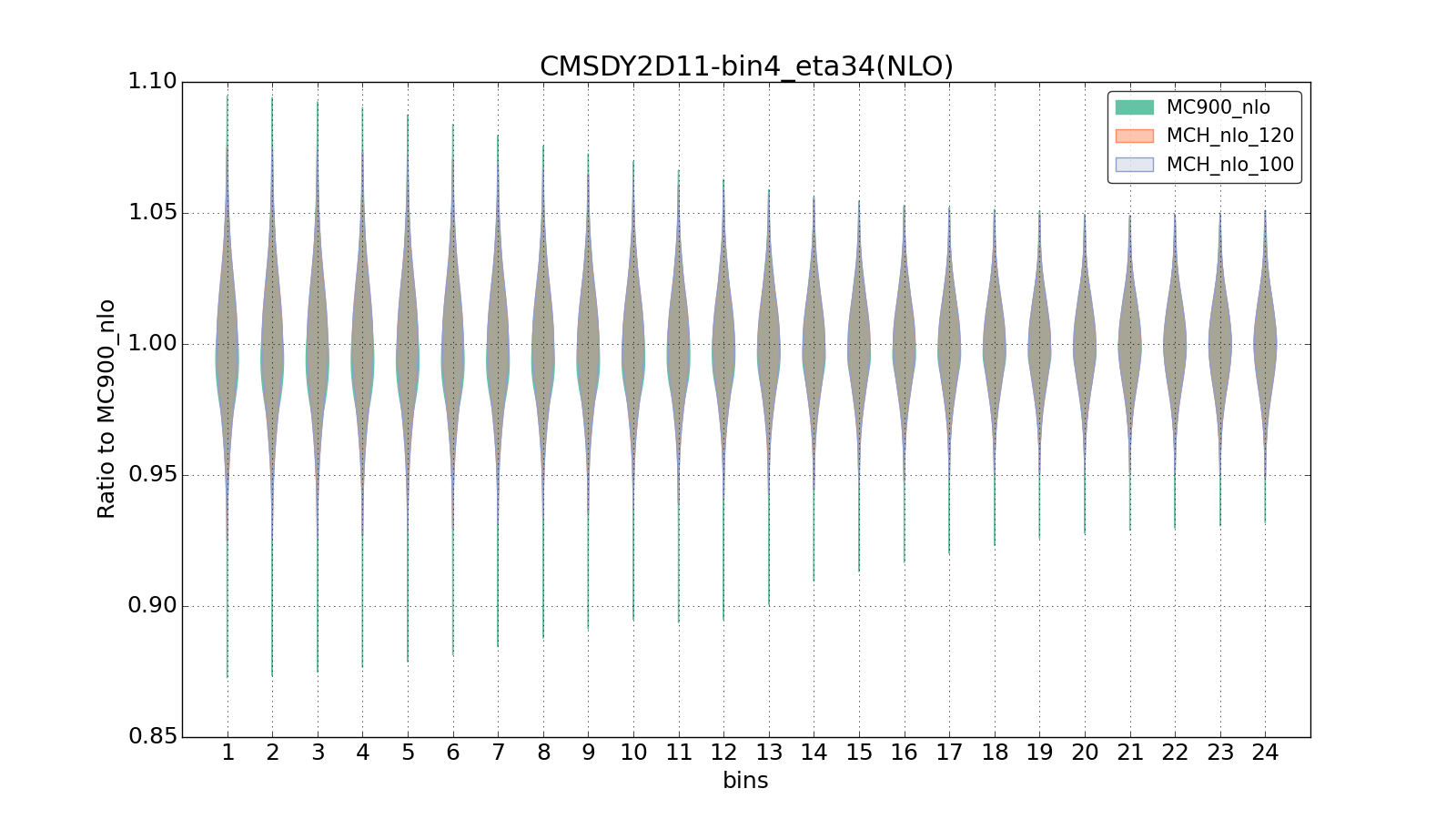Viewport: 1456px width, 819px height.
Task: Click y-axis tick label 1.10
Action: click(x=153, y=82)
